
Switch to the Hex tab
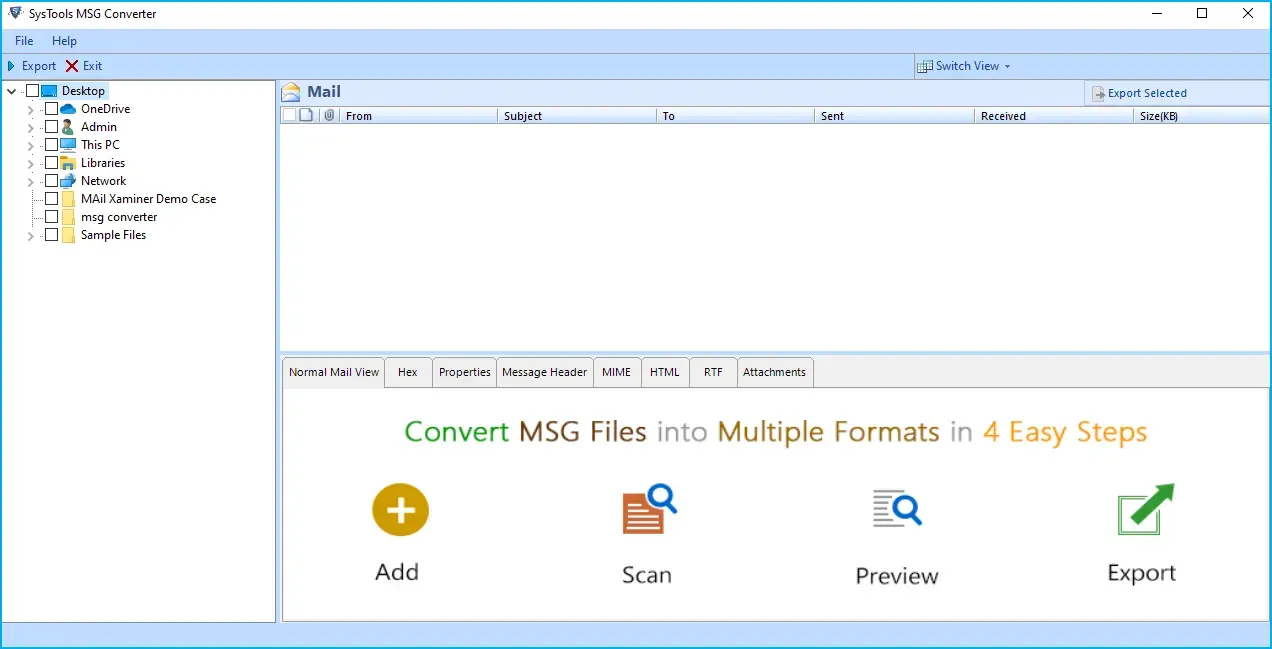point(408,372)
